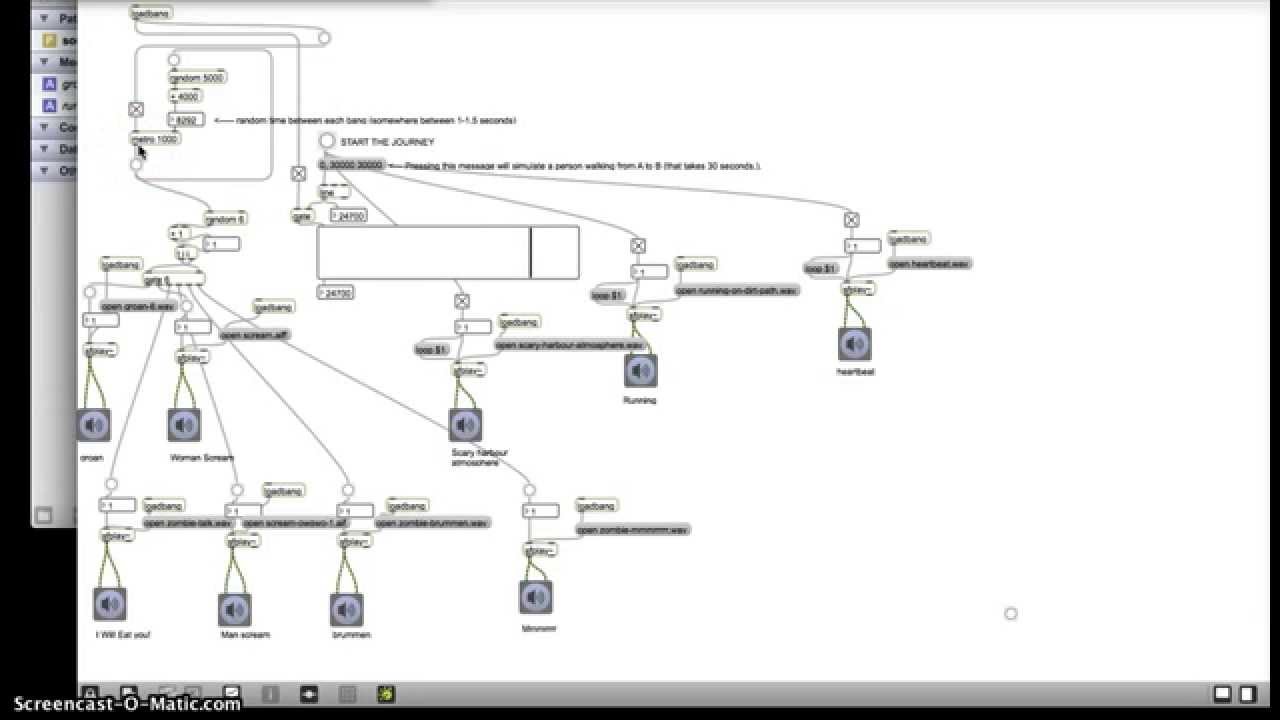
Task: Click the bang button below 'metro 1000'
Action: coord(137,164)
